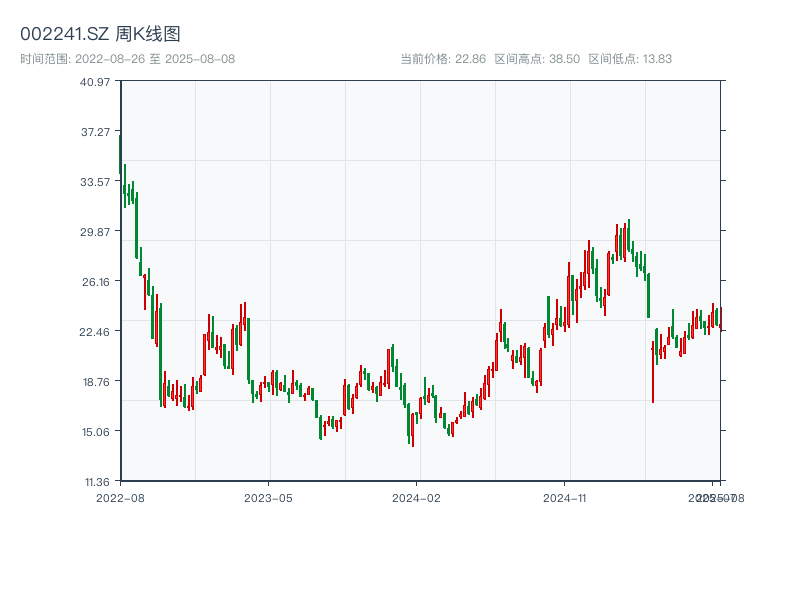The width and height of the screenshot is (800, 600).
Task: Click the x-axis label 2024-11
Action: pos(565,498)
